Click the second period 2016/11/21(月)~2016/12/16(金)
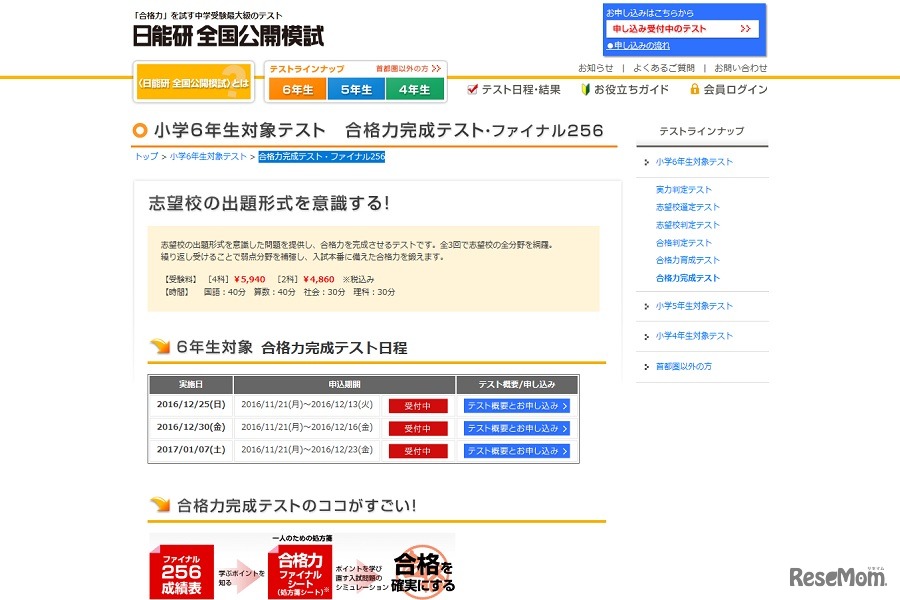This screenshot has height=600, width=900. coord(307,427)
